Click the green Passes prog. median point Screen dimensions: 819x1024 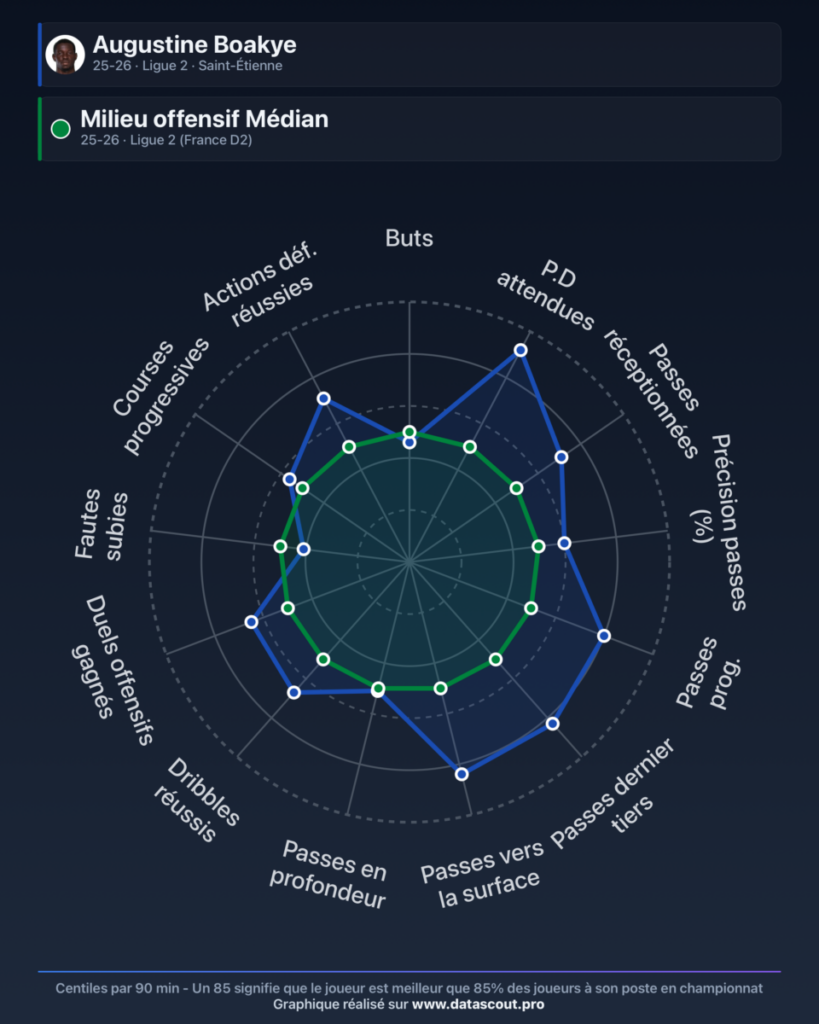click(531, 608)
